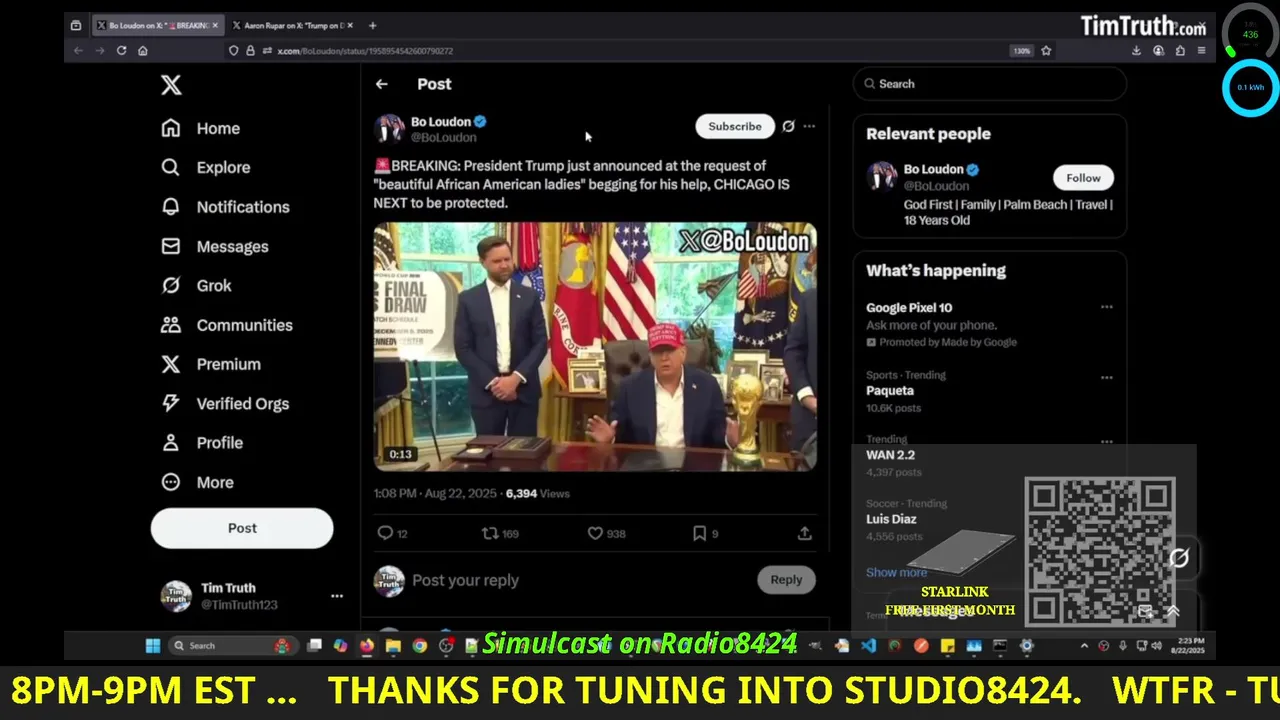Expand the More menu in the sidebar
1280x720 pixels.
[x=198, y=482]
